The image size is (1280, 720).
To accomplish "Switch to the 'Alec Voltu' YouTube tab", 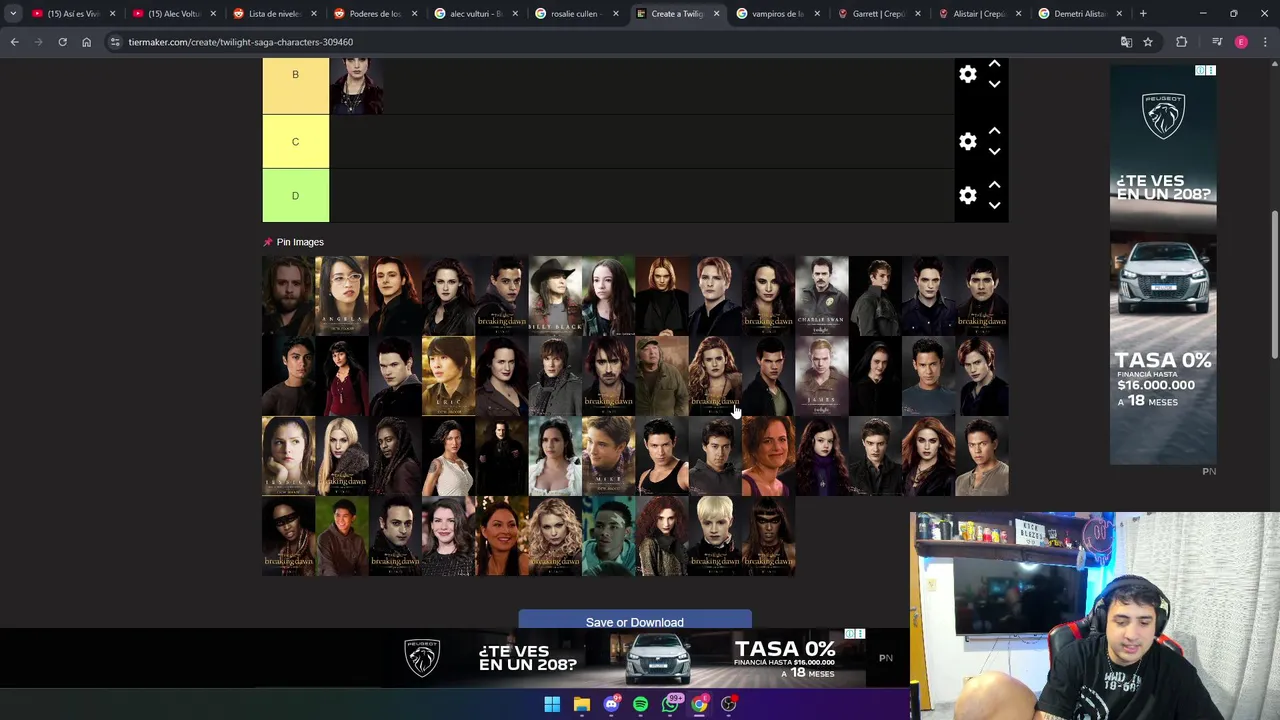I will [x=174, y=13].
